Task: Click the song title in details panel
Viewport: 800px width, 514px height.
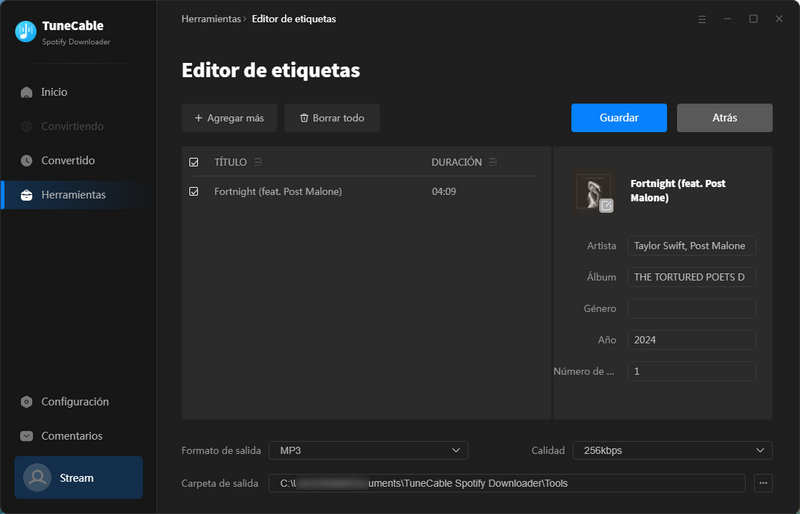Action: [x=678, y=190]
